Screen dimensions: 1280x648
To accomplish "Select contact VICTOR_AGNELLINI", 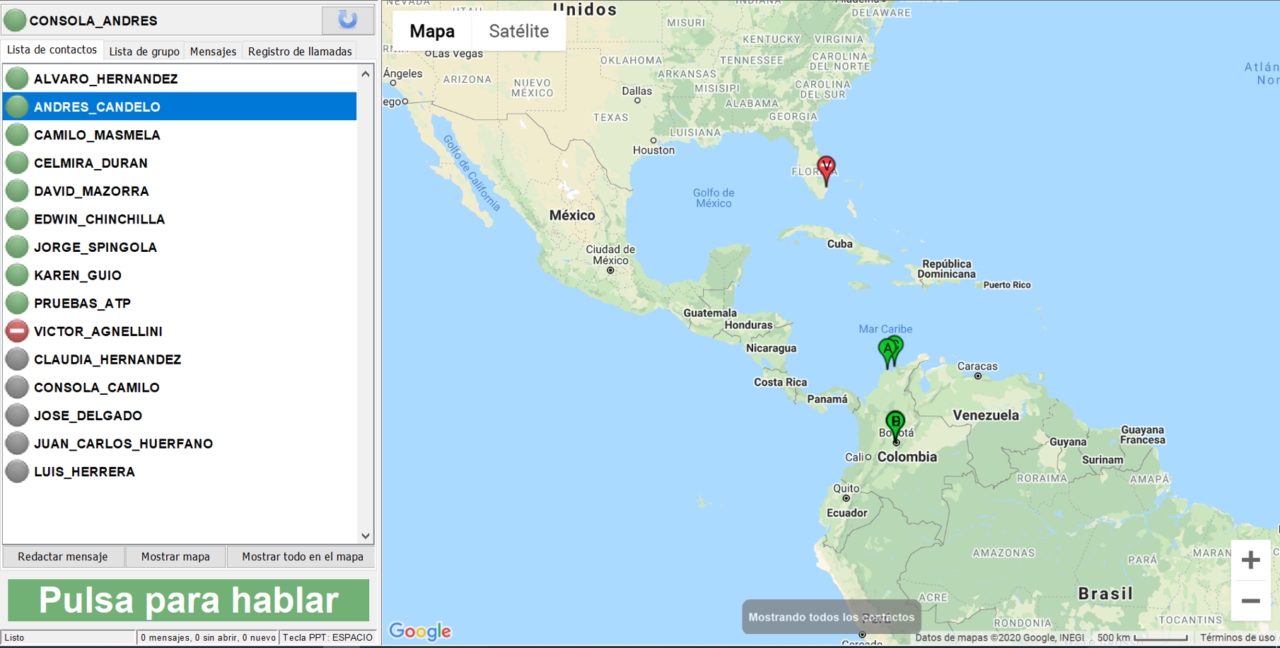I will coord(180,331).
